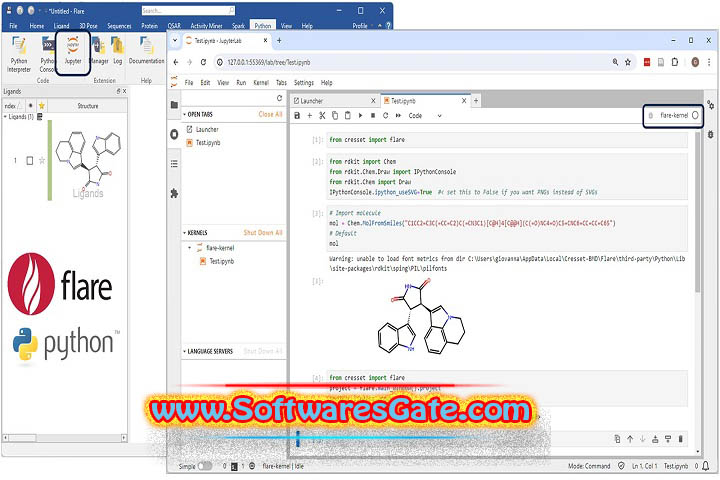The height and width of the screenshot is (480, 720).
Task: Open JupyterLab Kernel menu
Action: coord(261,83)
